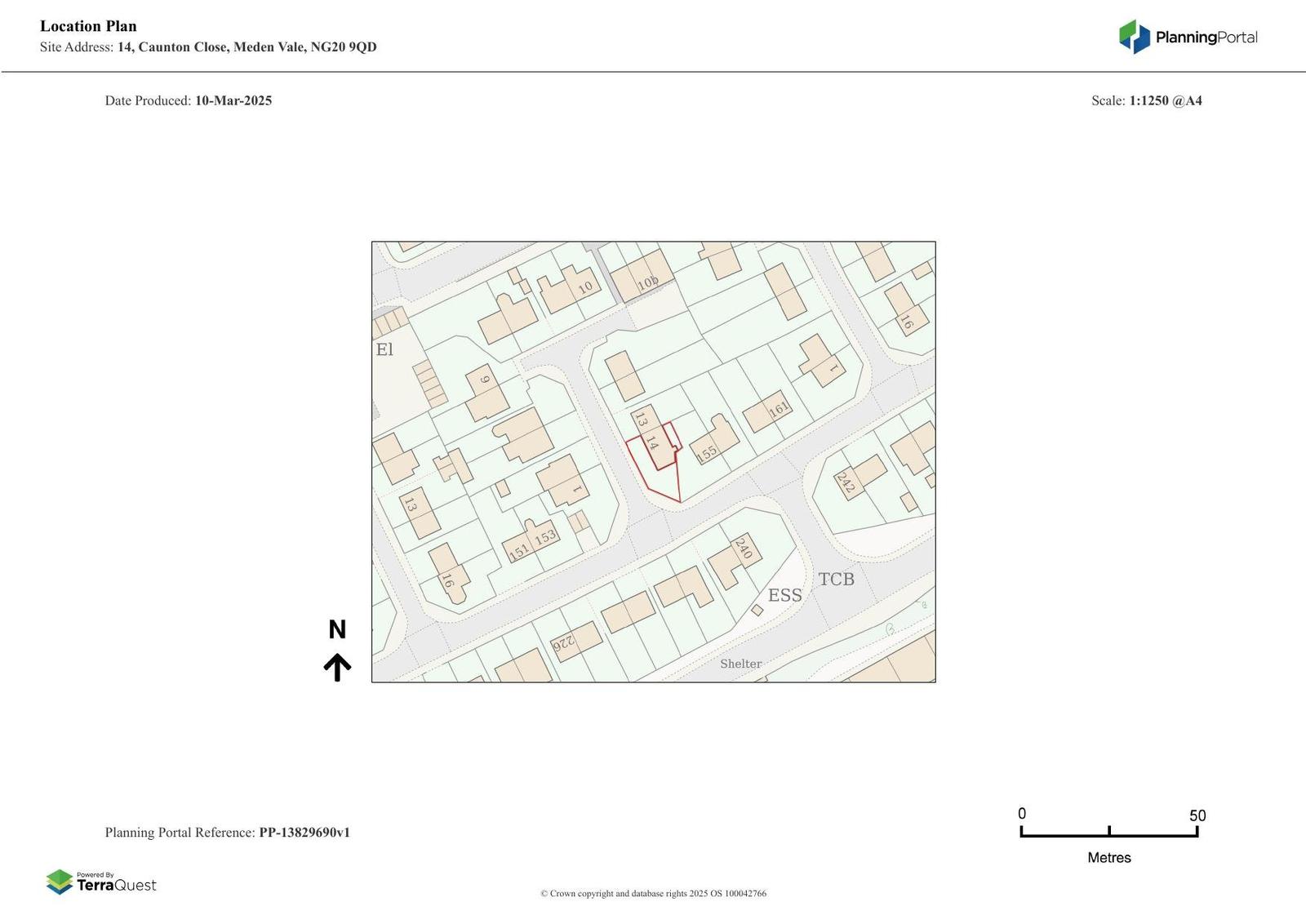The height and width of the screenshot is (924, 1306).
Task: Click the building labeled 240
Action: click(x=735, y=559)
